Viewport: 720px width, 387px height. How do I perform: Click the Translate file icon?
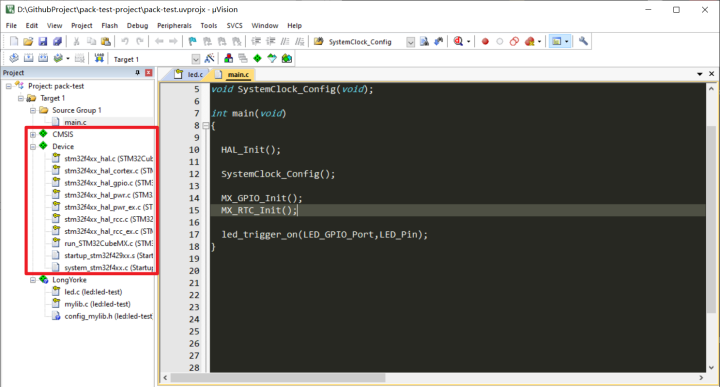tap(14, 58)
